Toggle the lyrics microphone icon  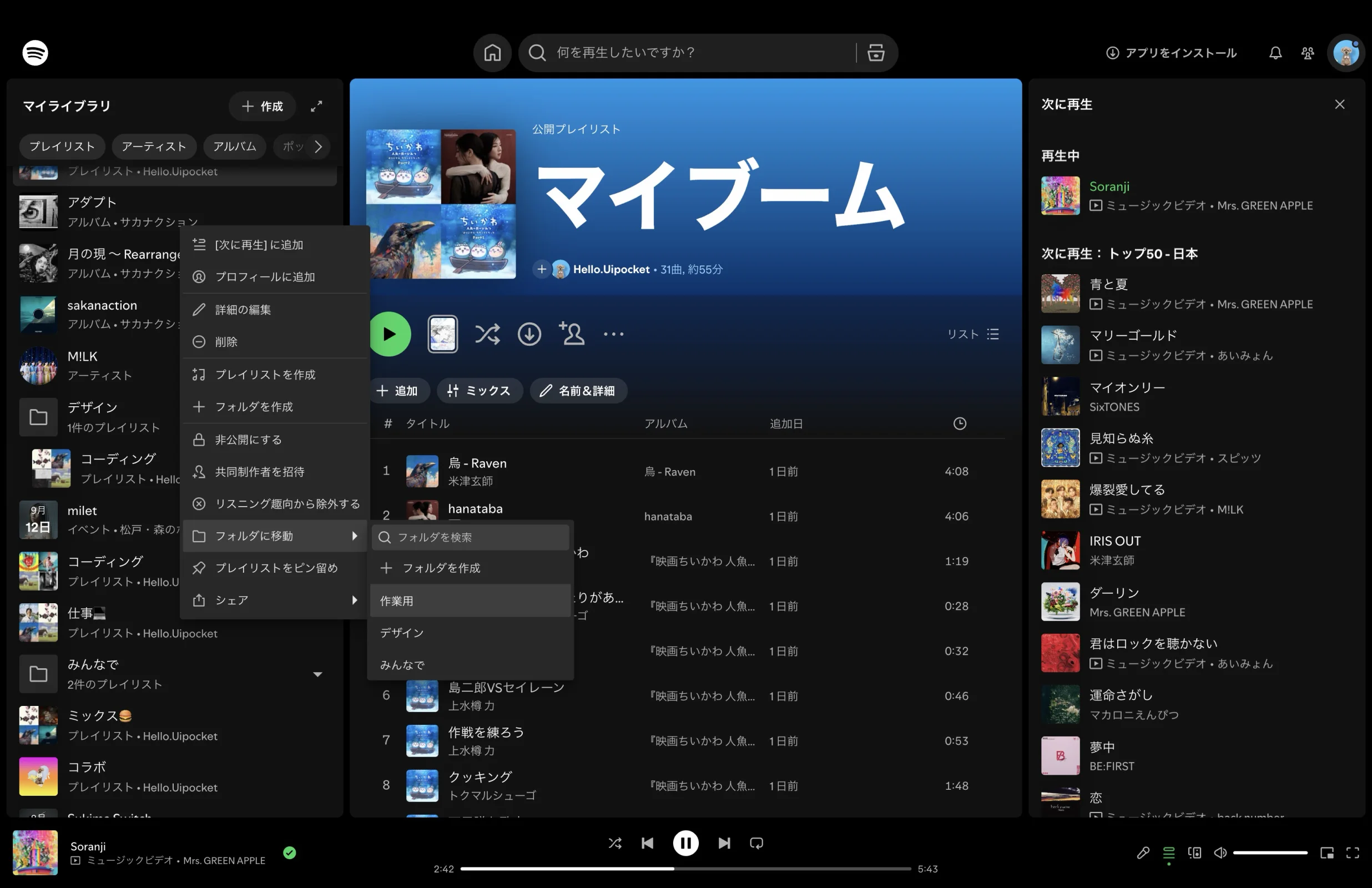point(1143,852)
